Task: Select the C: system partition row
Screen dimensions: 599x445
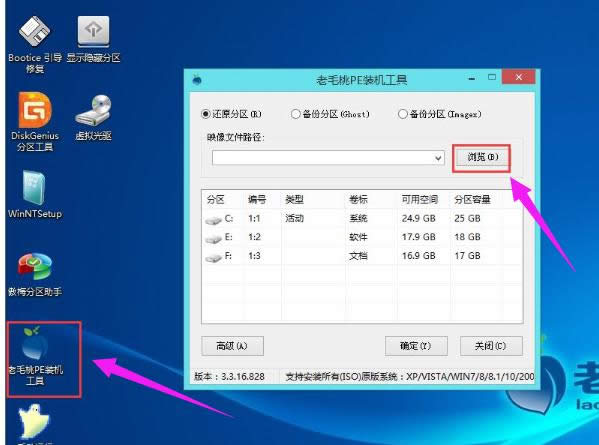Action: [362, 218]
